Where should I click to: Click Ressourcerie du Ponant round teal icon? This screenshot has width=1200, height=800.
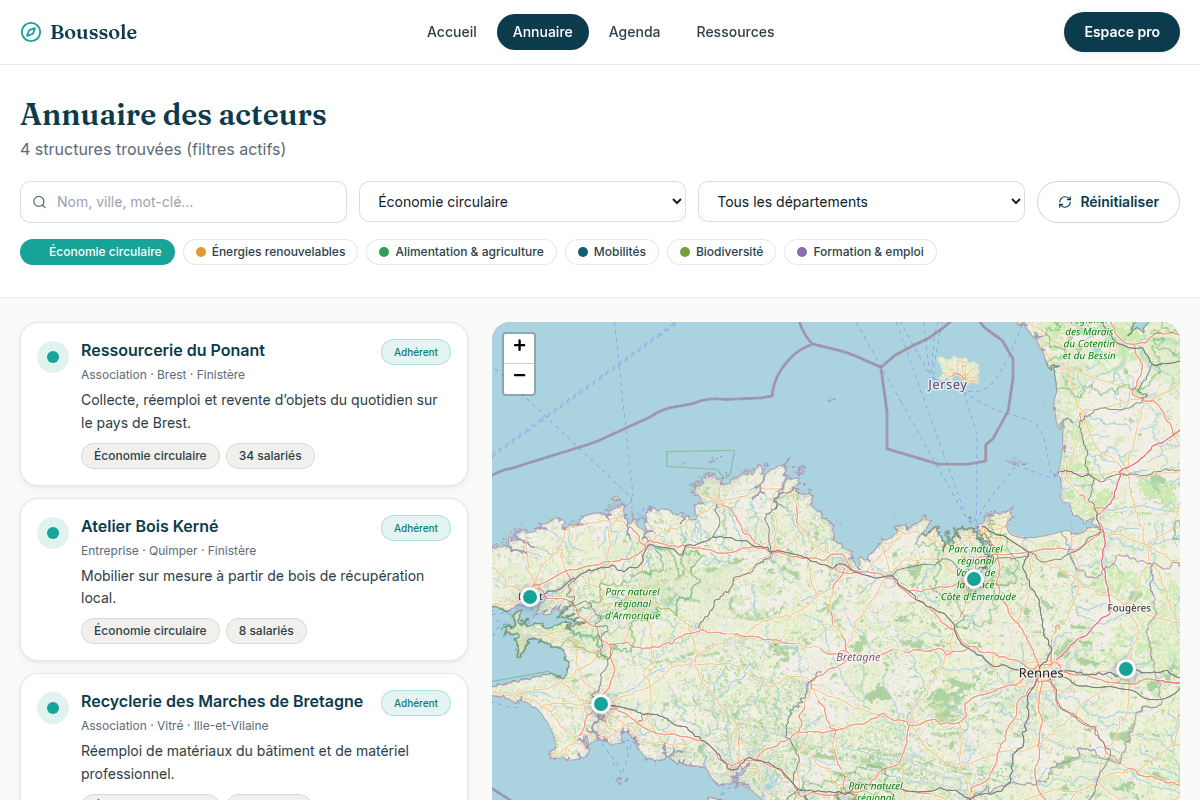pyautogui.click(x=53, y=357)
